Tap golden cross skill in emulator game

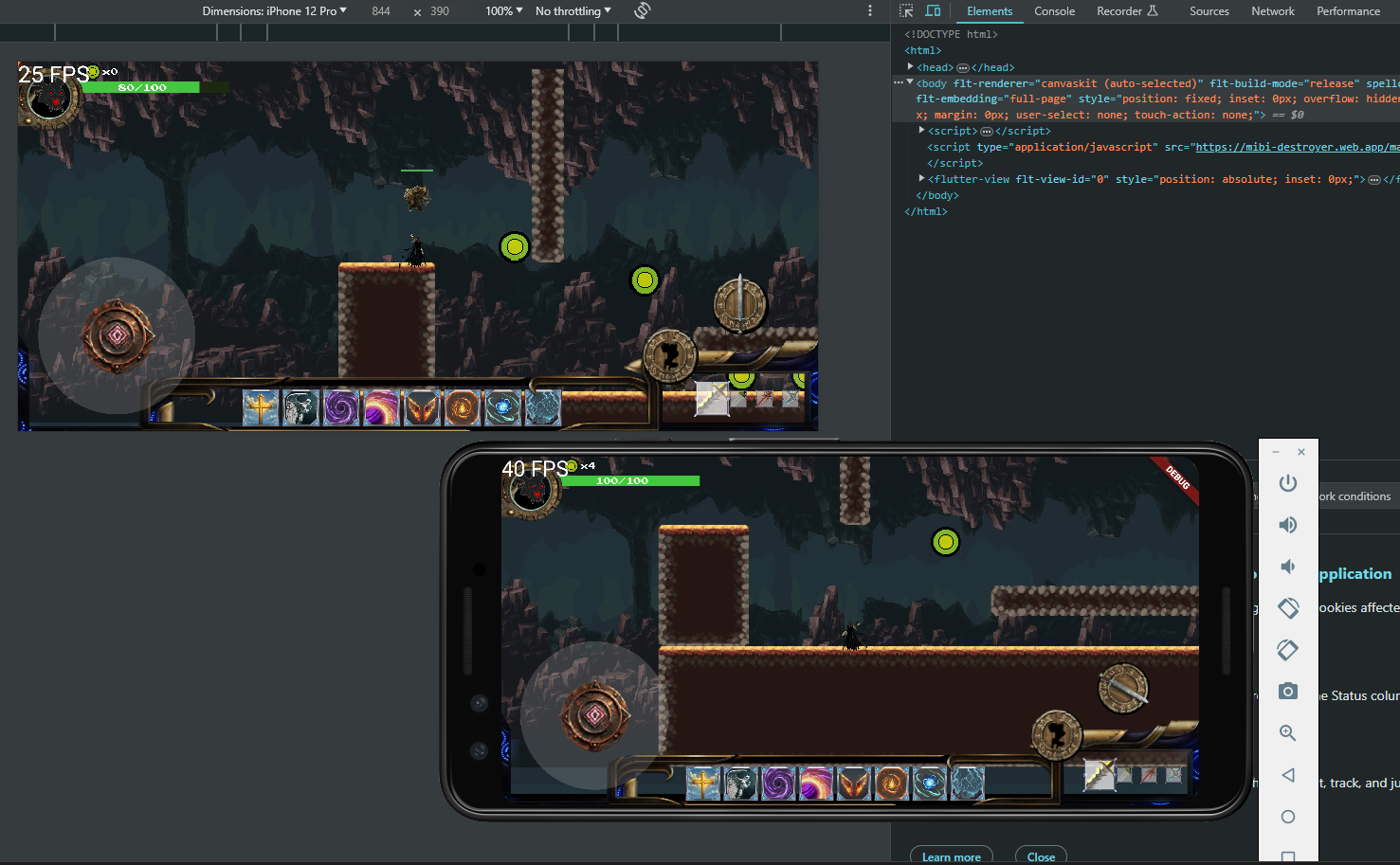[702, 784]
